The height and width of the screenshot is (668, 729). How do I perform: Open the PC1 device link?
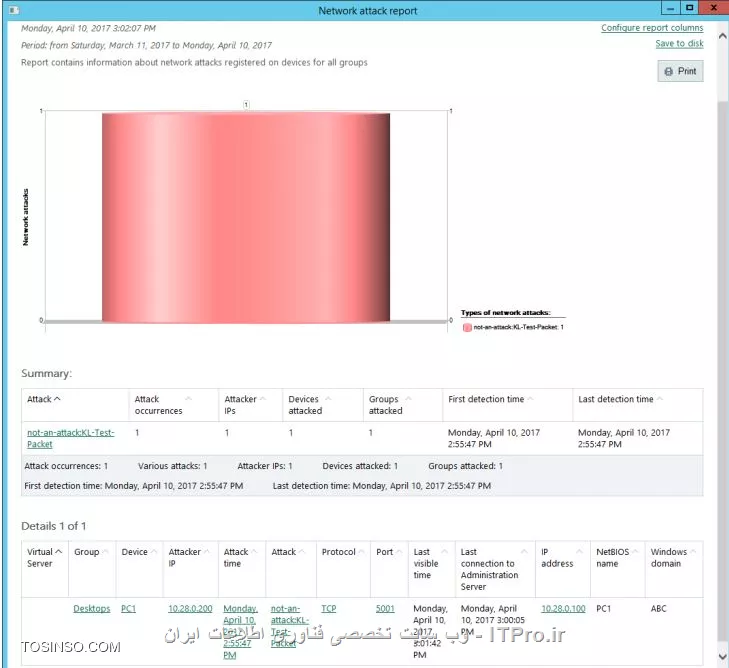(x=128, y=608)
